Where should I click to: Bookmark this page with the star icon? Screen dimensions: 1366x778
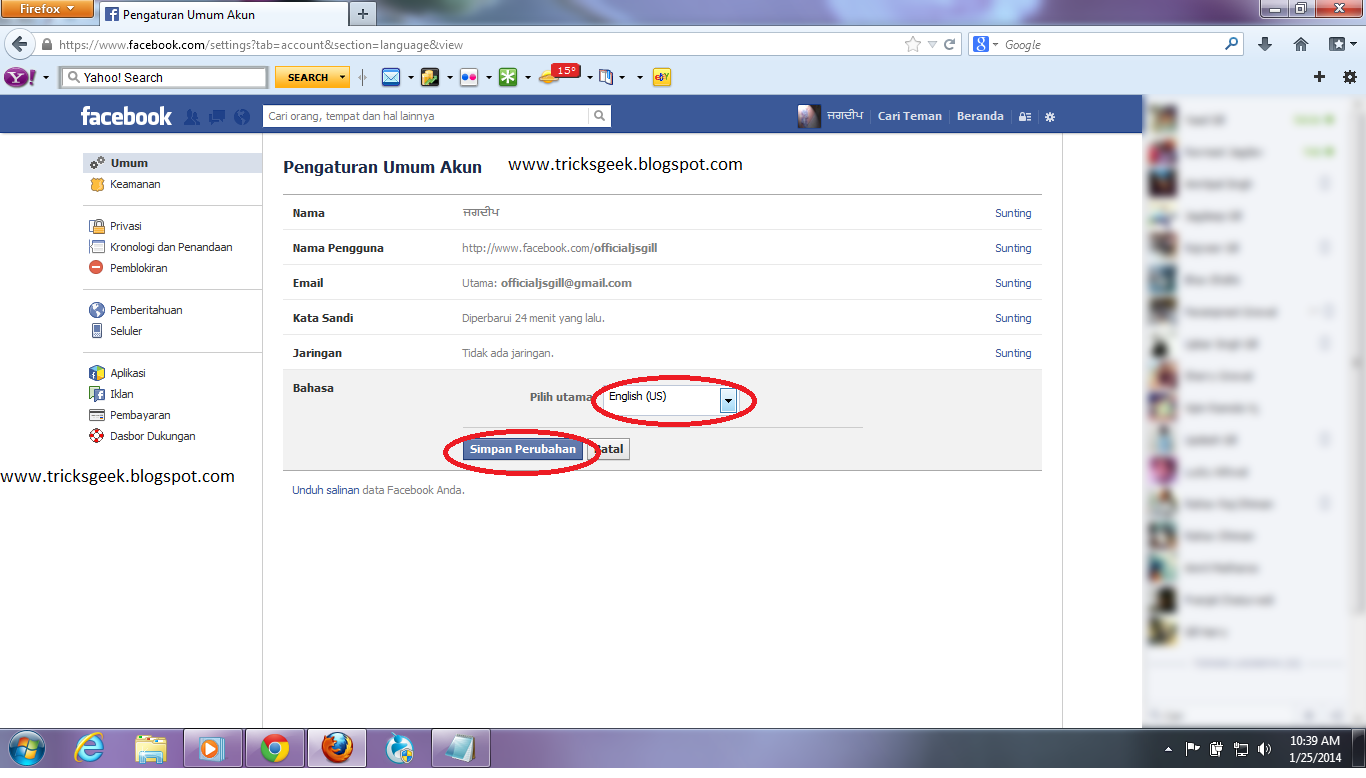(912, 44)
